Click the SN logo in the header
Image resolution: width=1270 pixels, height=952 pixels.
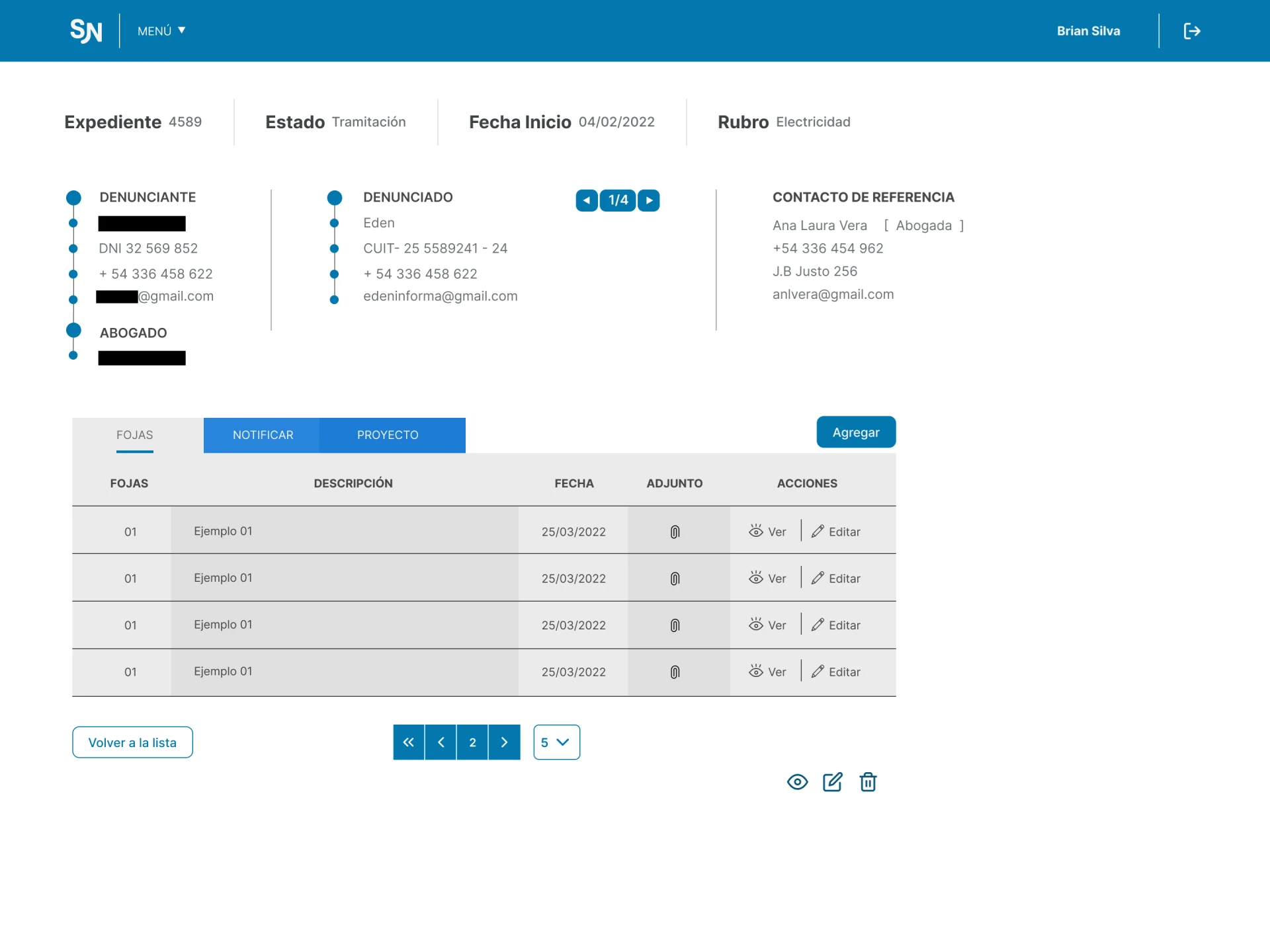[x=86, y=30]
